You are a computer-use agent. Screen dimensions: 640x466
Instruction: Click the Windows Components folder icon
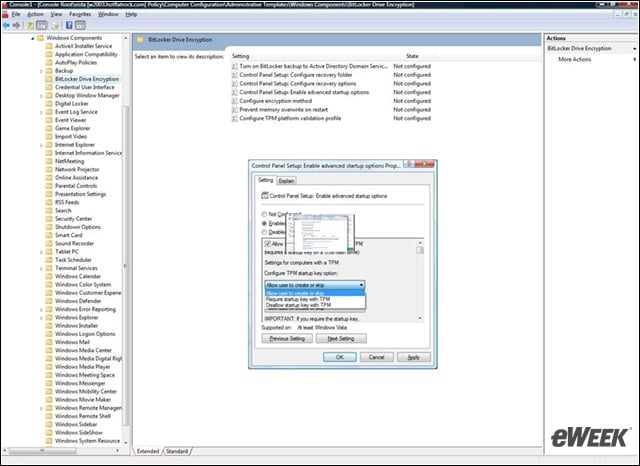40,38
